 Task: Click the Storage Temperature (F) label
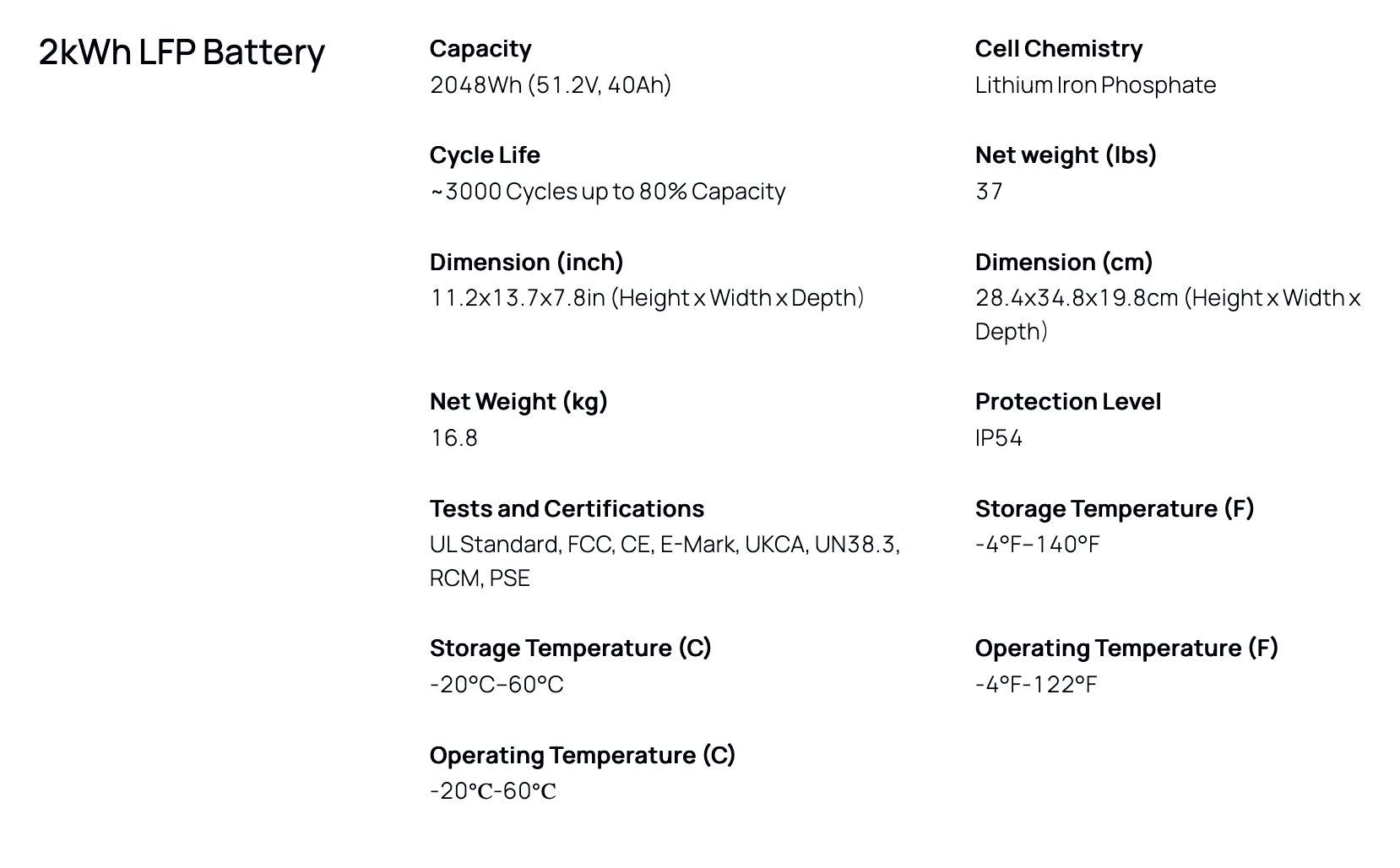click(1115, 509)
